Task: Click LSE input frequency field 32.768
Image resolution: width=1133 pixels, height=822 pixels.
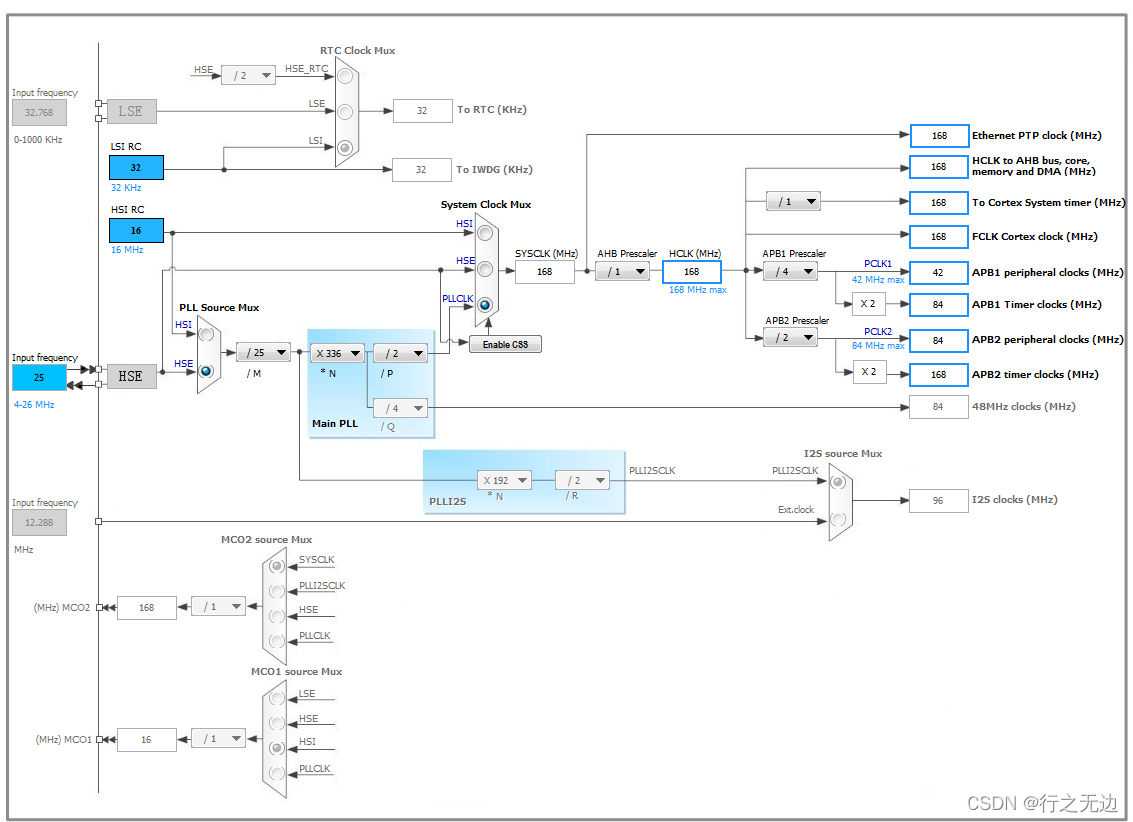Action: tap(39, 113)
